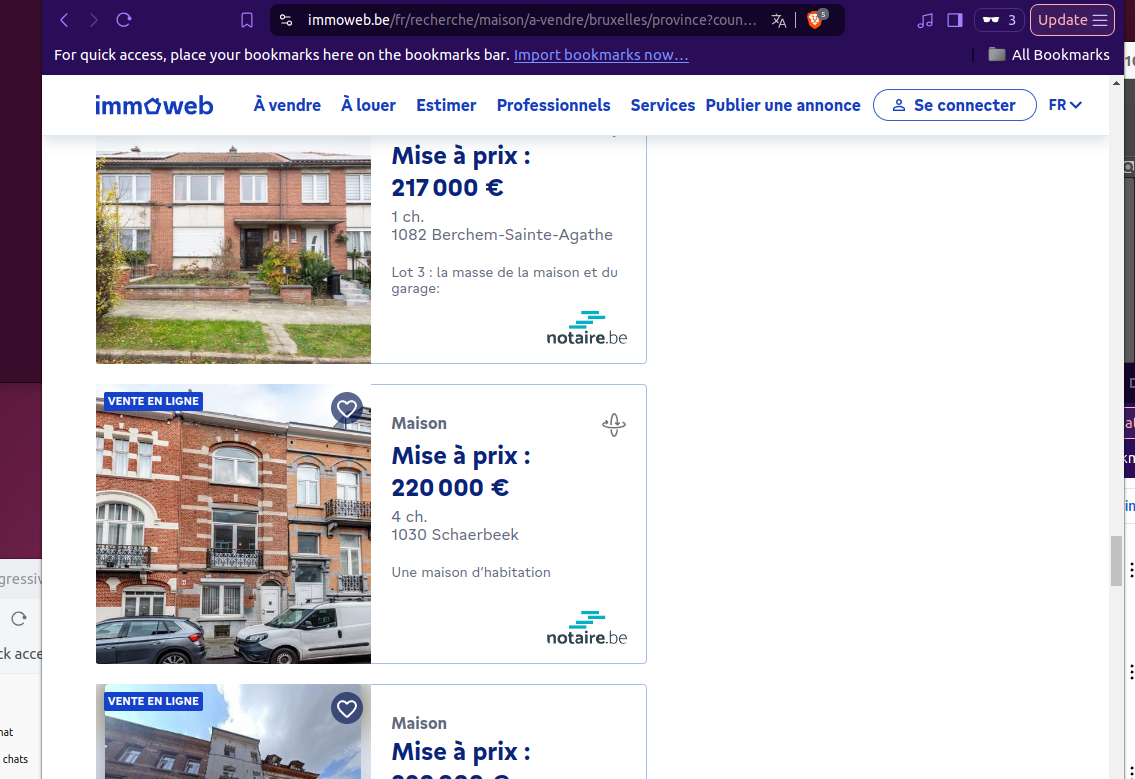Bookmark this page with the bookmark icon
This screenshot has width=1135, height=779.
247,20
